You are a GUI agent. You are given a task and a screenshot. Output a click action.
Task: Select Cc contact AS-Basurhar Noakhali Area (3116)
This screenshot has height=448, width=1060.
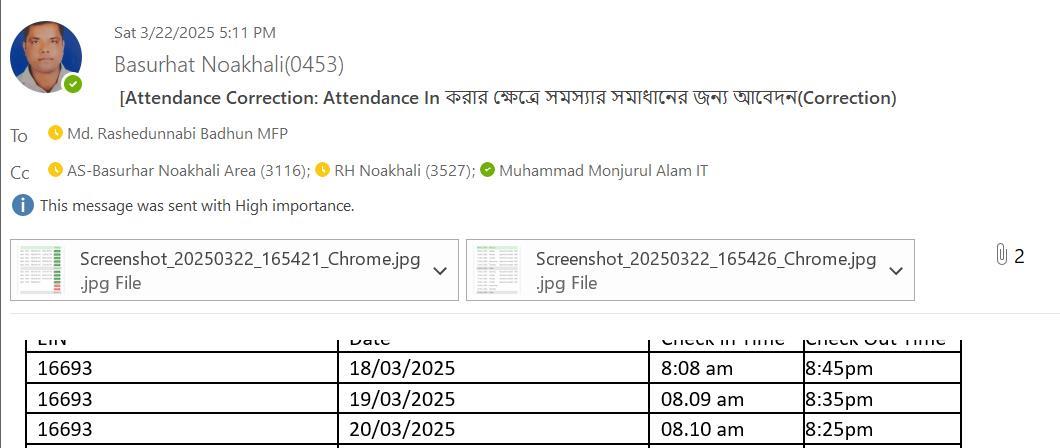(189, 171)
